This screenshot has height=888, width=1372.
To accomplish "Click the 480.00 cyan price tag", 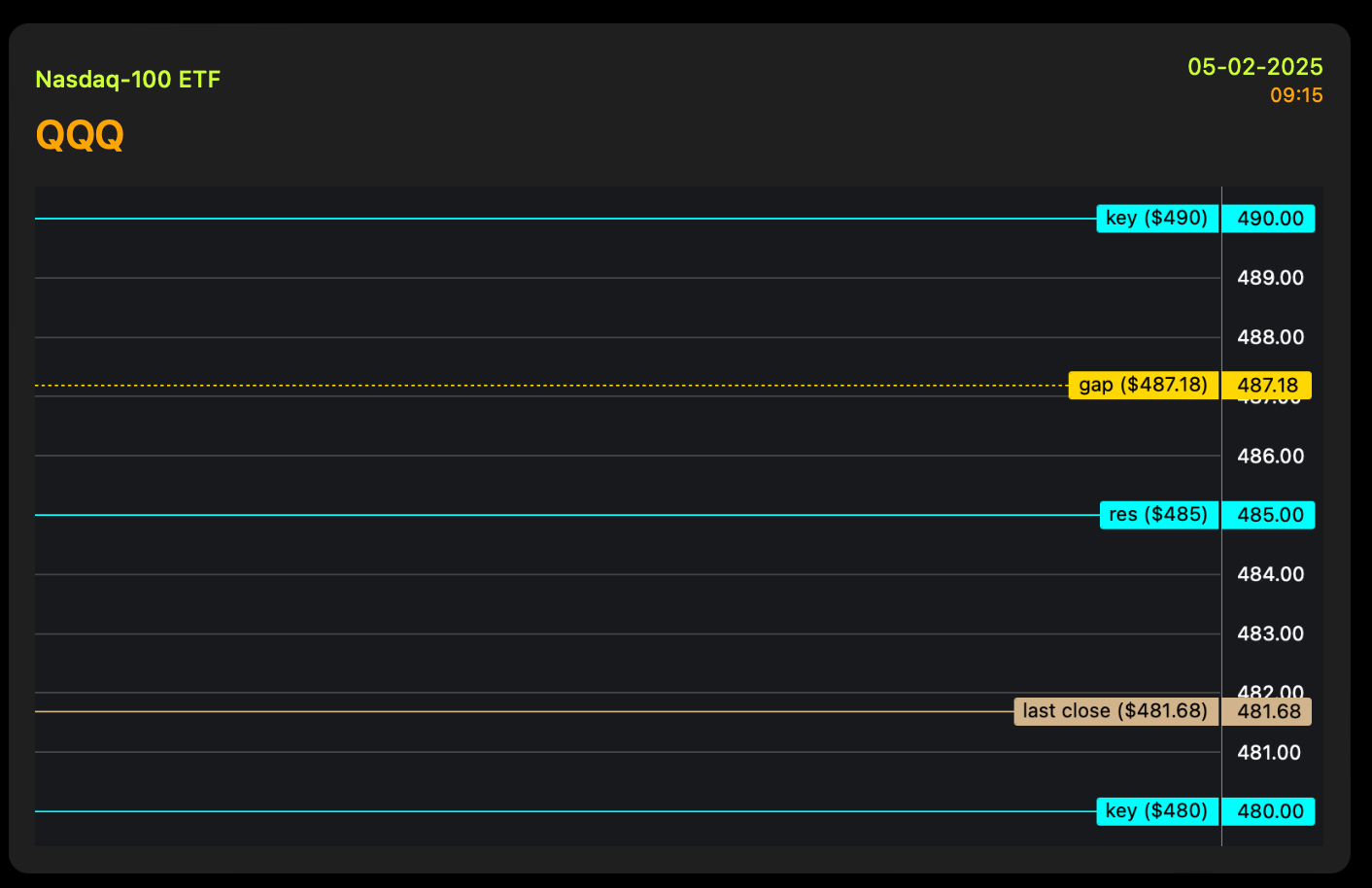I will pyautogui.click(x=1269, y=811).
